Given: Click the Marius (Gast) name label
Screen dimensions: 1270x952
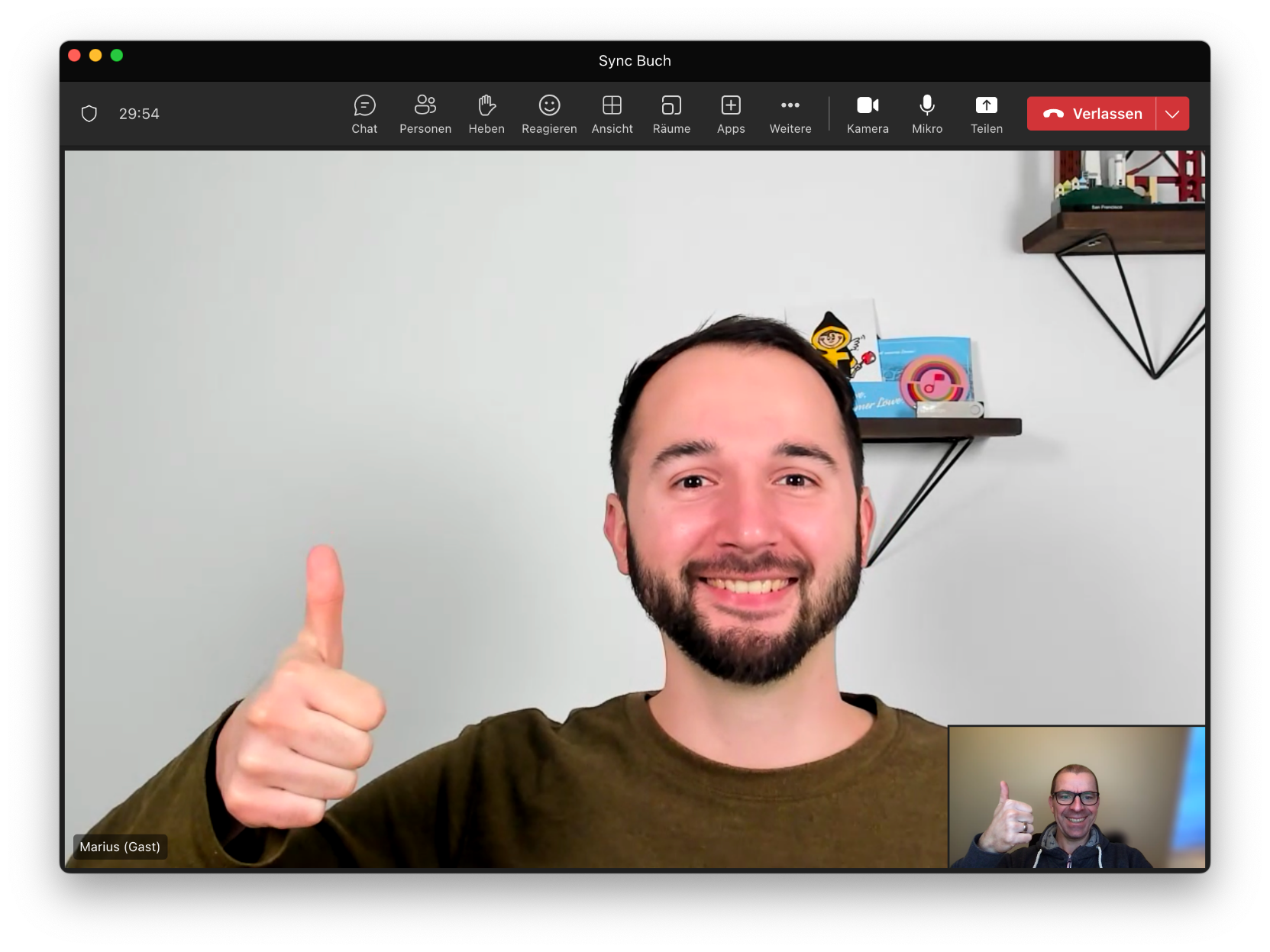Looking at the screenshot, I should (x=120, y=847).
